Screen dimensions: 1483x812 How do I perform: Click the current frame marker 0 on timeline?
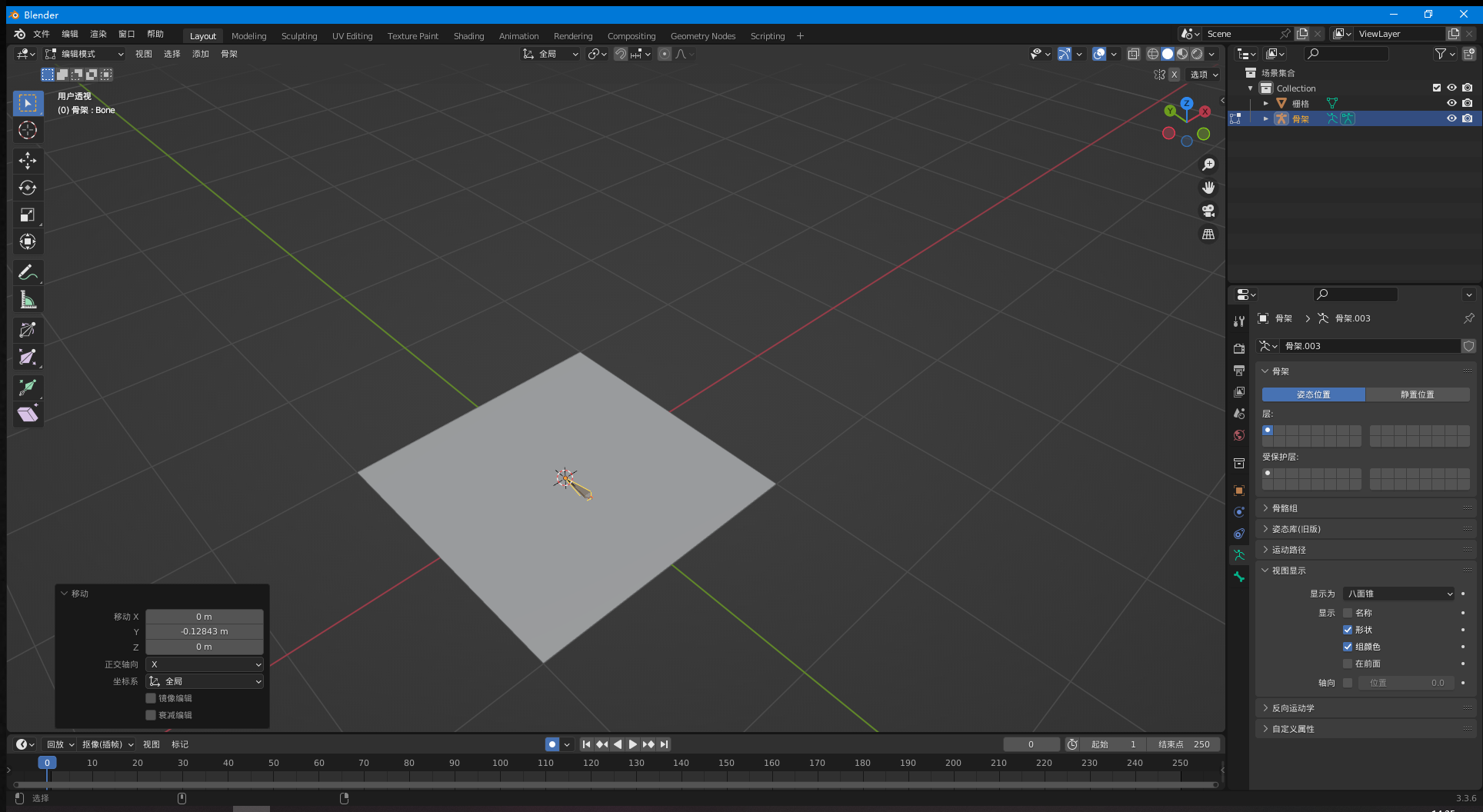(x=47, y=763)
